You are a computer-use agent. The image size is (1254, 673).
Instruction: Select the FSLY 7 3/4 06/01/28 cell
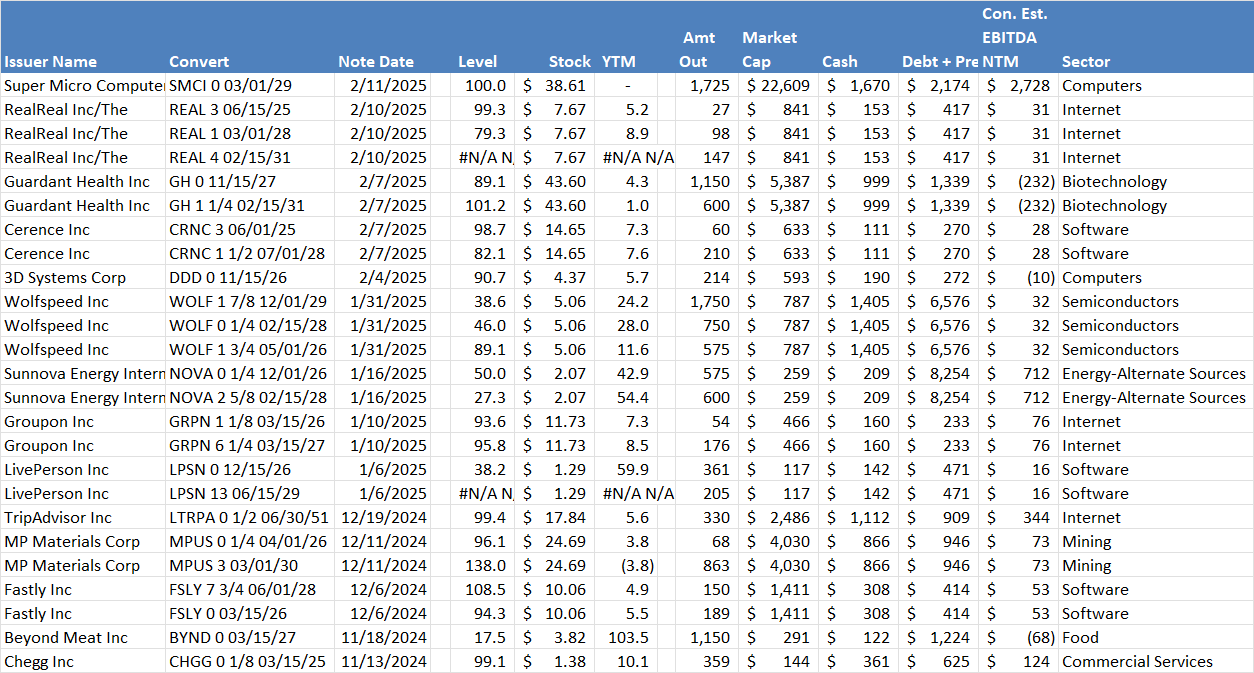pyautogui.click(x=248, y=590)
